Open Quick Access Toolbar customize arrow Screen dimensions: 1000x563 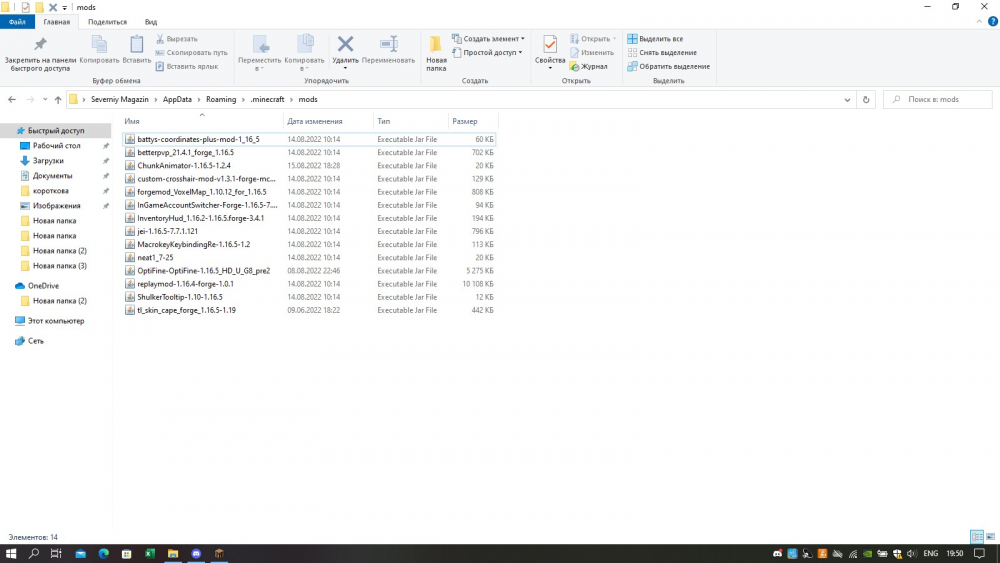[64, 8]
